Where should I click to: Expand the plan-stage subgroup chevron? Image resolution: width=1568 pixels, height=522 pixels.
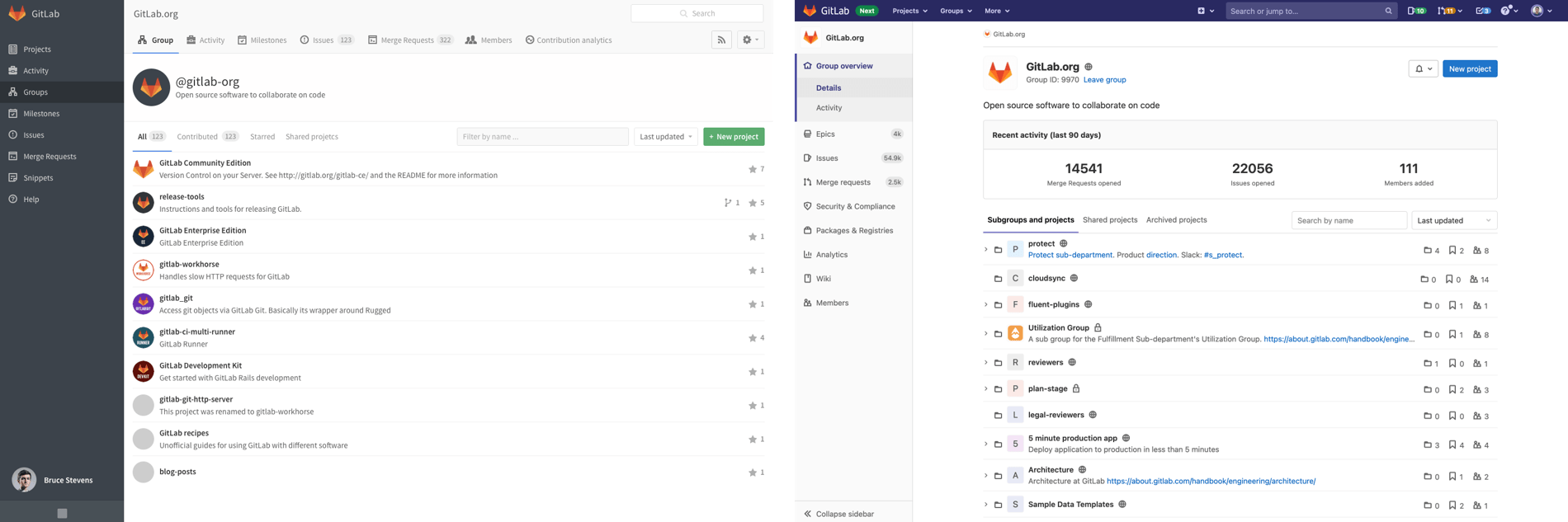(985, 389)
